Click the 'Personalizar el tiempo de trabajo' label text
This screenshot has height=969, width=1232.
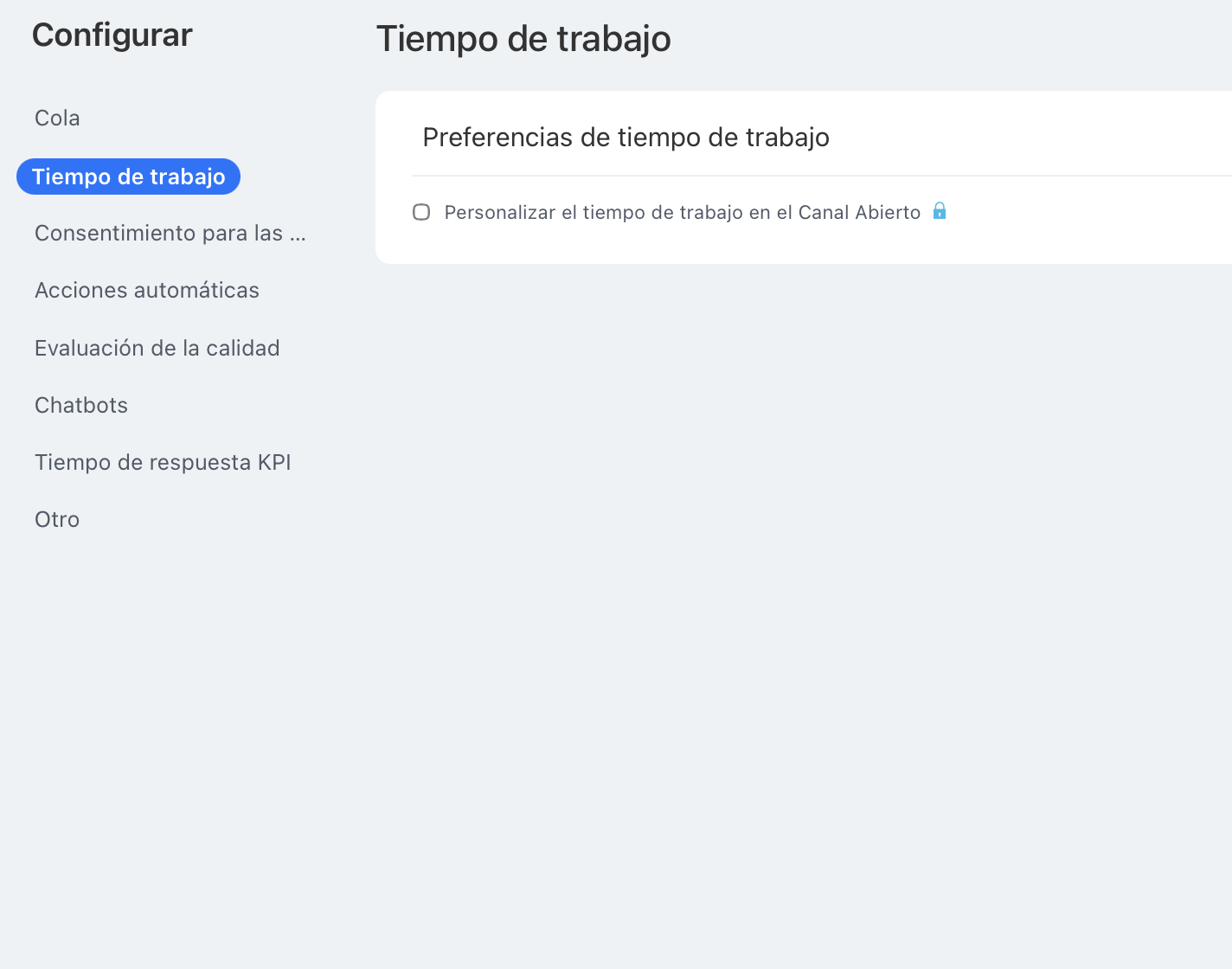[606, 213]
